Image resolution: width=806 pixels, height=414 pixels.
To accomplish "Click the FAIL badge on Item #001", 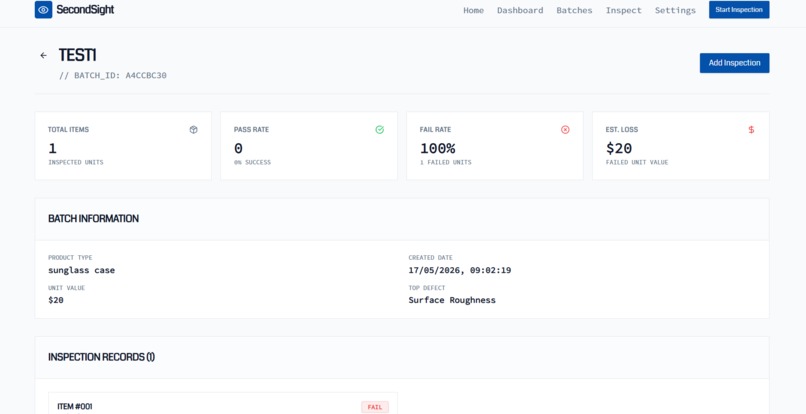I will coord(375,407).
